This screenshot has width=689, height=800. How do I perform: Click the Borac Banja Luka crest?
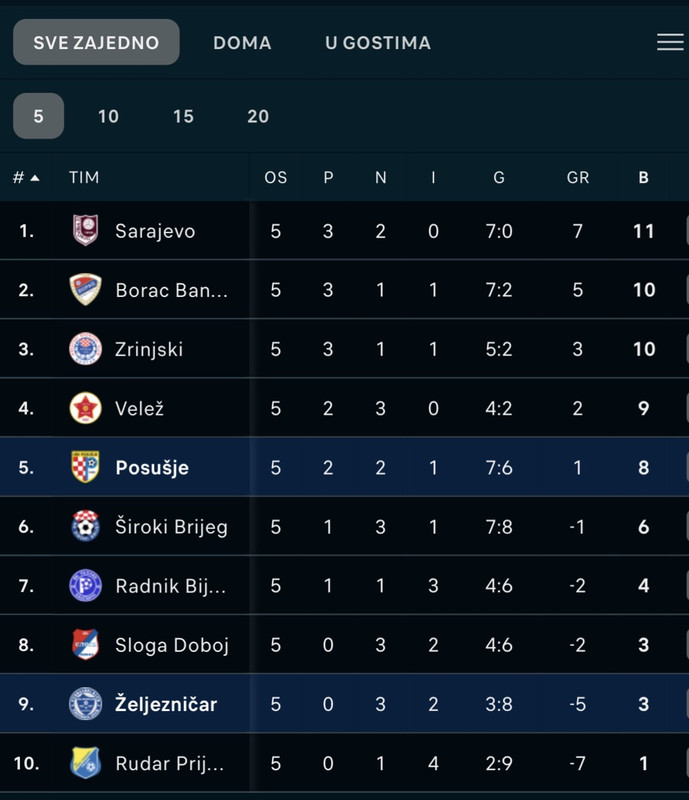point(85,290)
